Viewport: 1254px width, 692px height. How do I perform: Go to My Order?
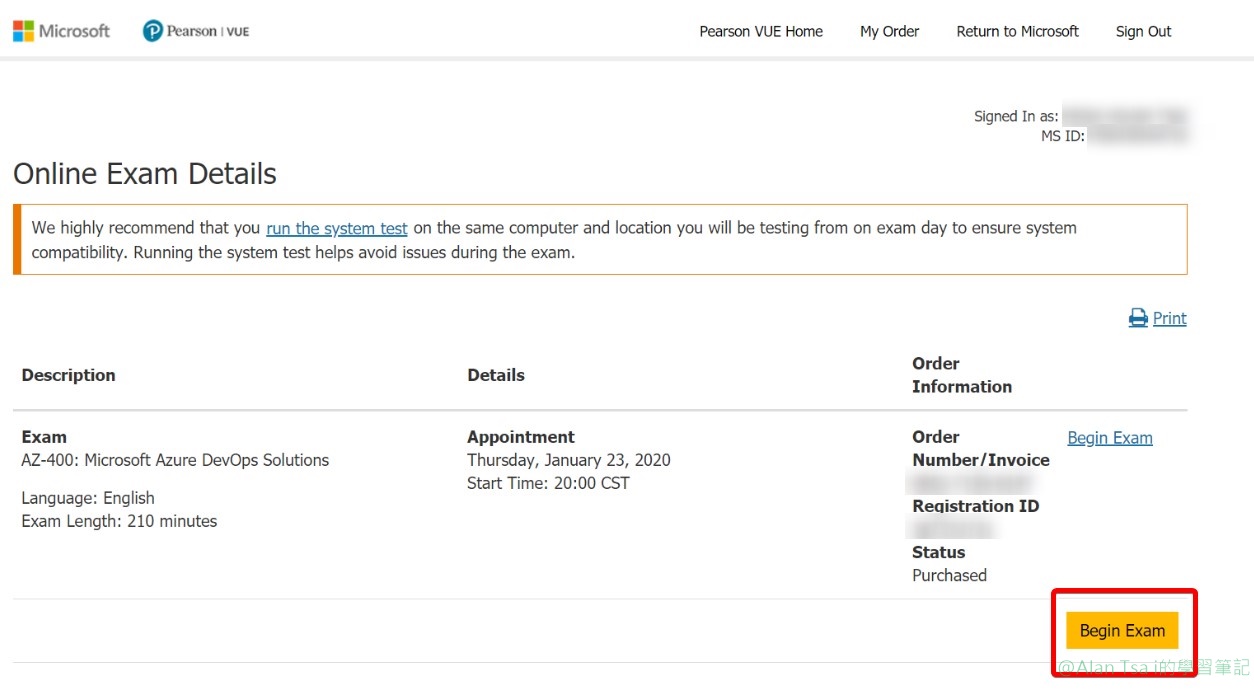[889, 31]
